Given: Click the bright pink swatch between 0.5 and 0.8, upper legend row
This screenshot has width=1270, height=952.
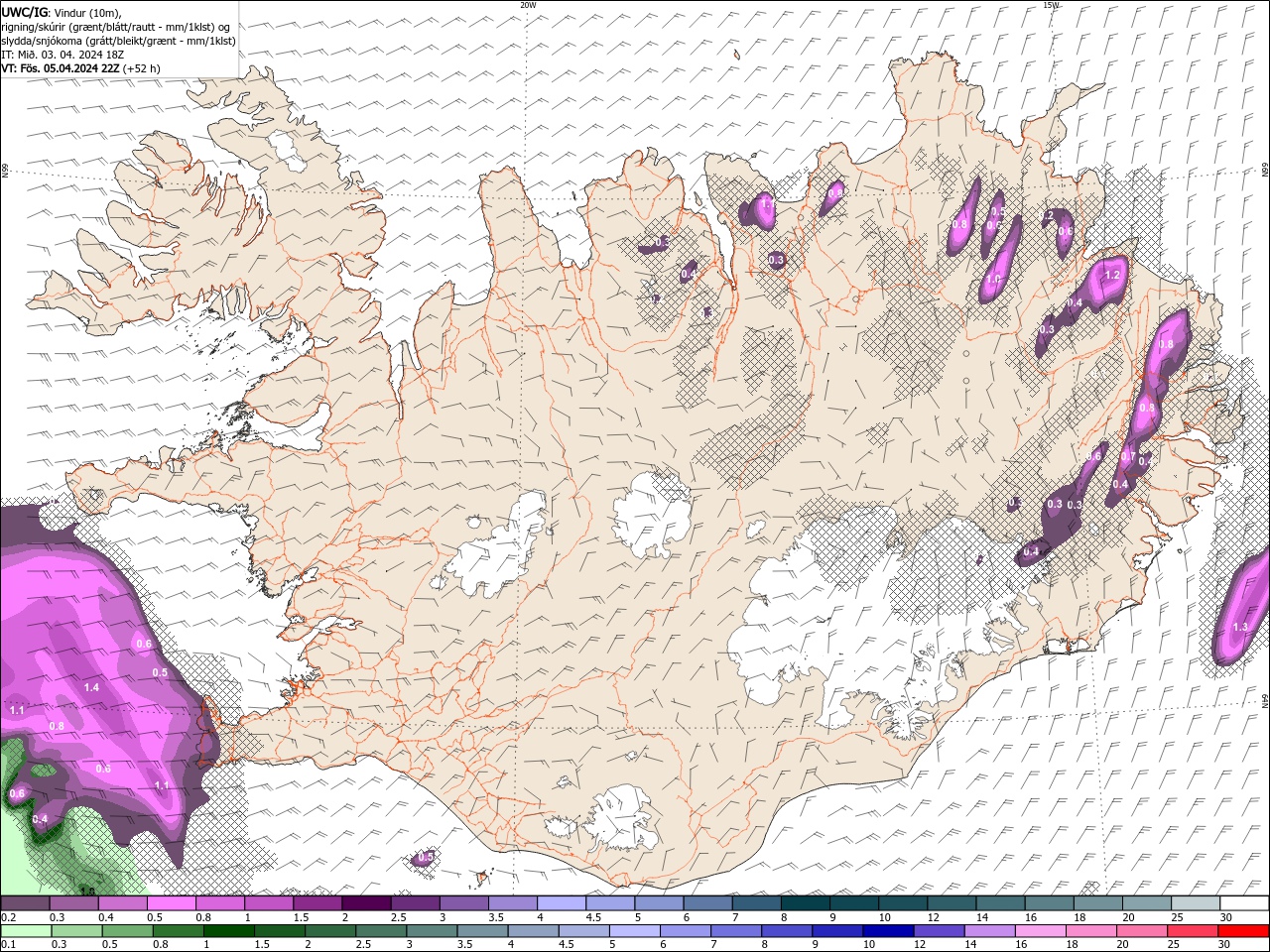Looking at the screenshot, I should point(172,904).
